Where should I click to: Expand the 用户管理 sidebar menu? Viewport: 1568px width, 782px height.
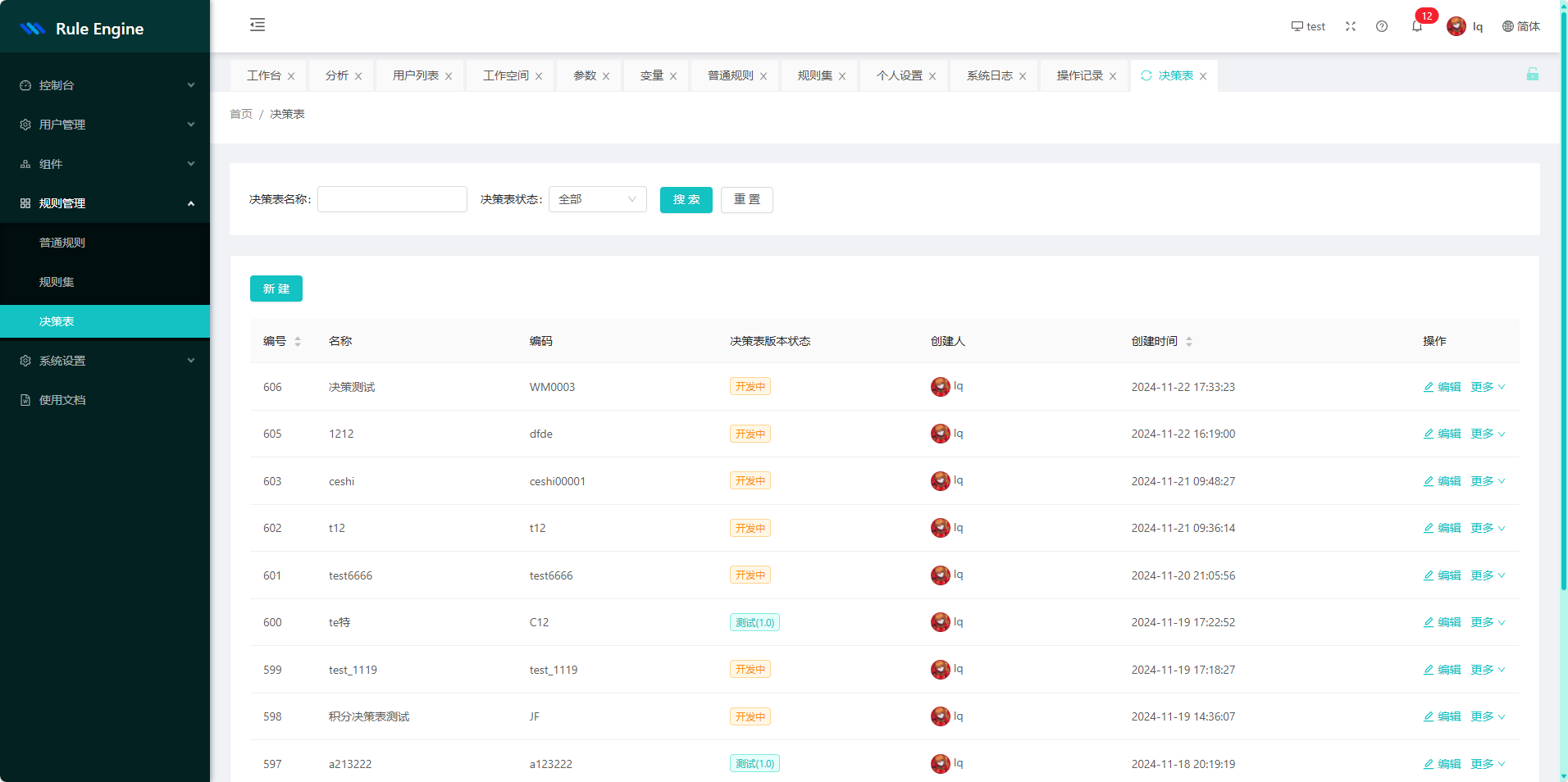click(x=105, y=125)
